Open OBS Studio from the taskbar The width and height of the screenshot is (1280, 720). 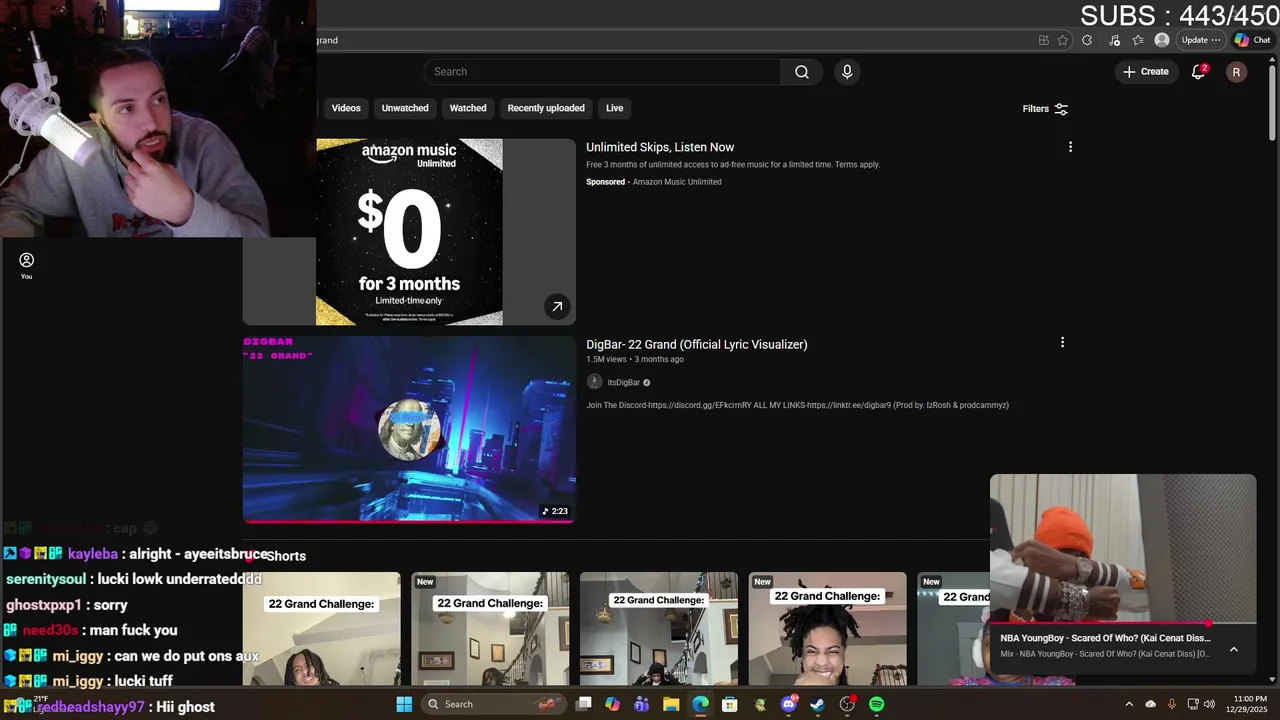(x=847, y=704)
